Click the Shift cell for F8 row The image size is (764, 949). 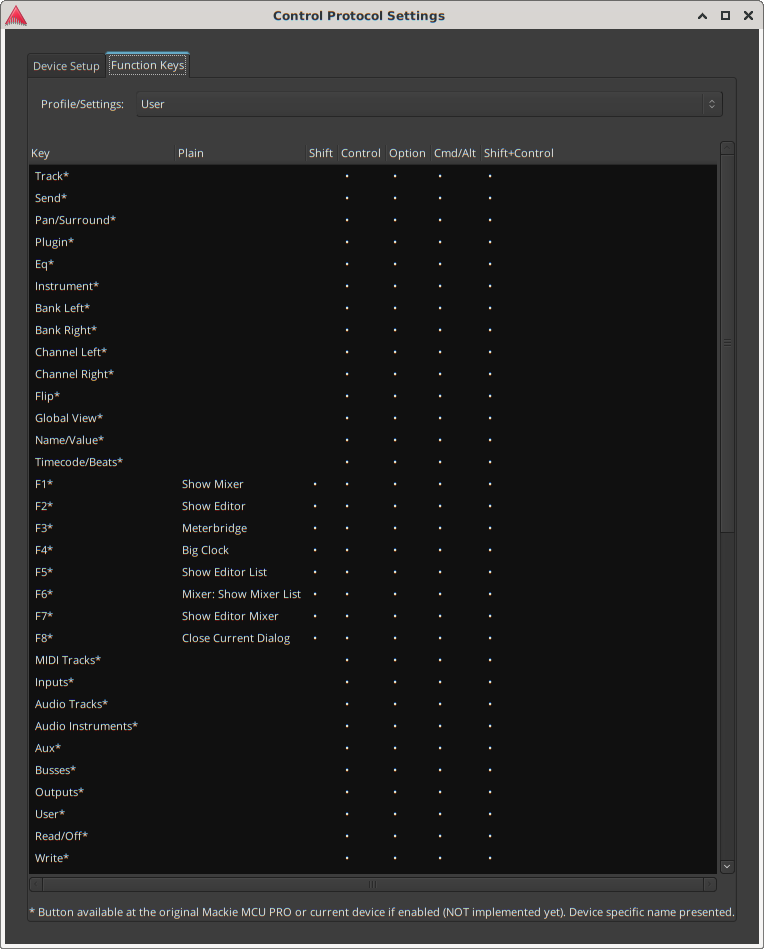[315, 638]
